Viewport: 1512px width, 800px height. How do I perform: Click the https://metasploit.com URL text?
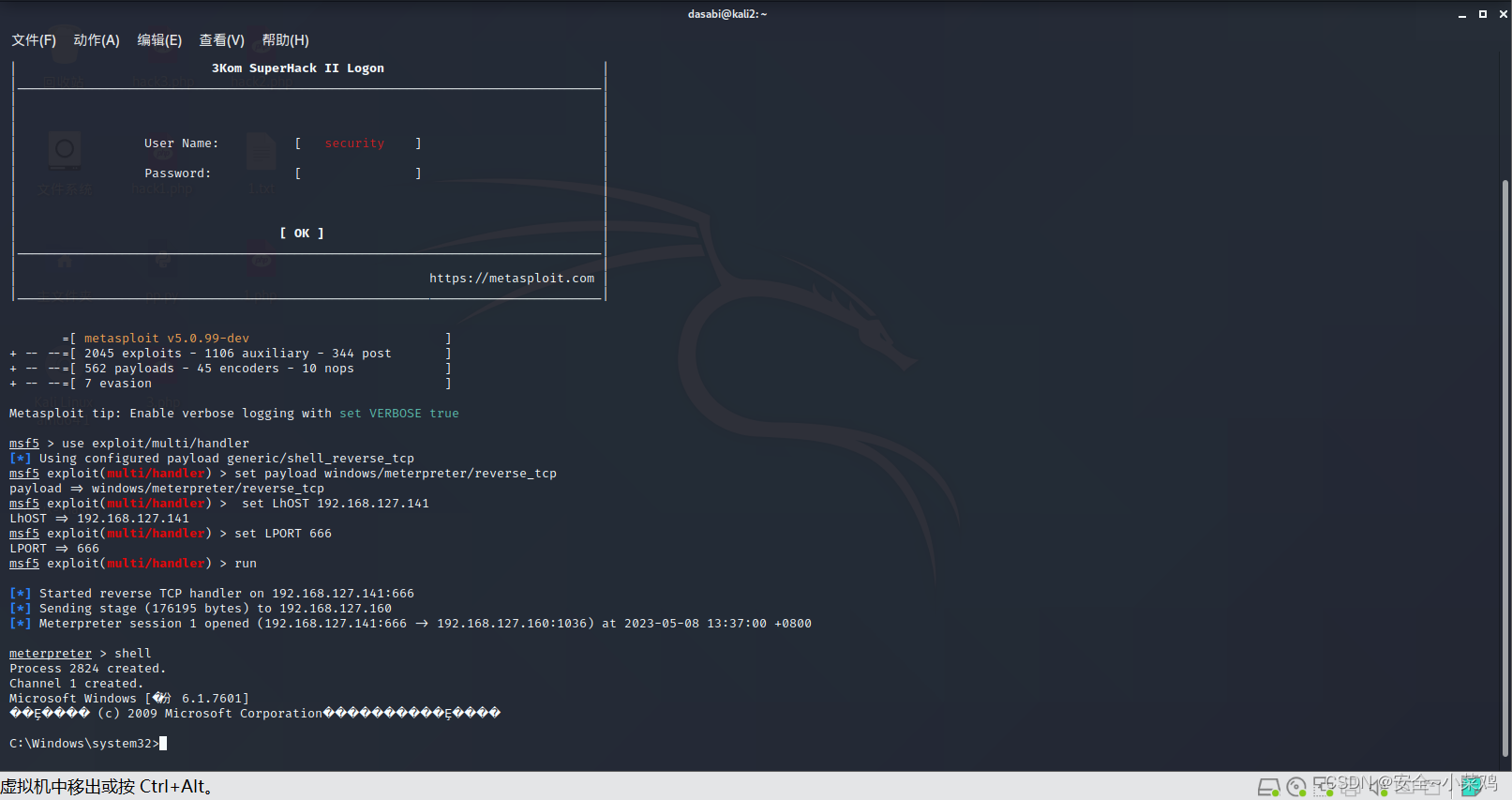point(512,279)
